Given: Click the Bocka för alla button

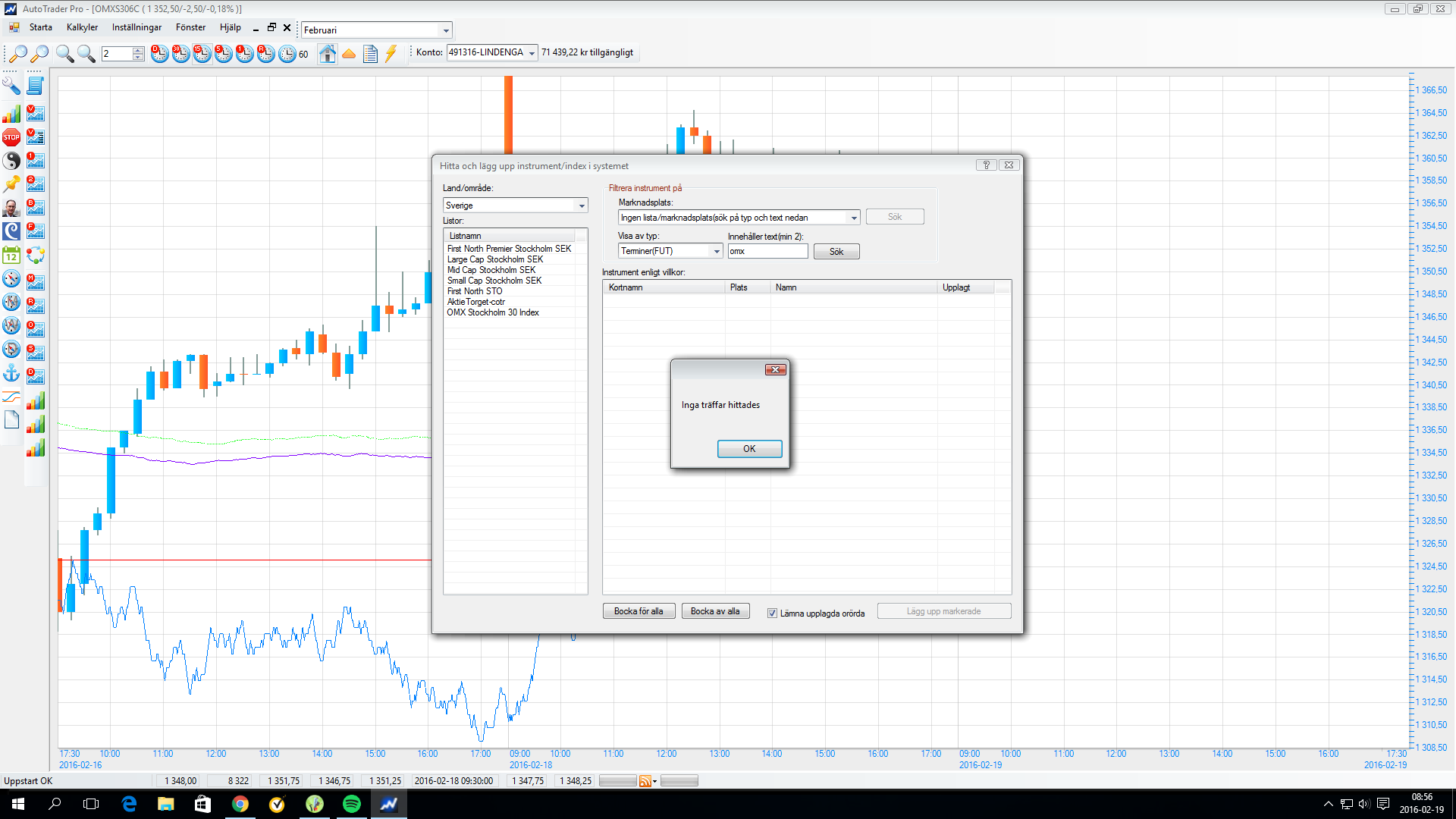Looking at the screenshot, I should click(639, 611).
